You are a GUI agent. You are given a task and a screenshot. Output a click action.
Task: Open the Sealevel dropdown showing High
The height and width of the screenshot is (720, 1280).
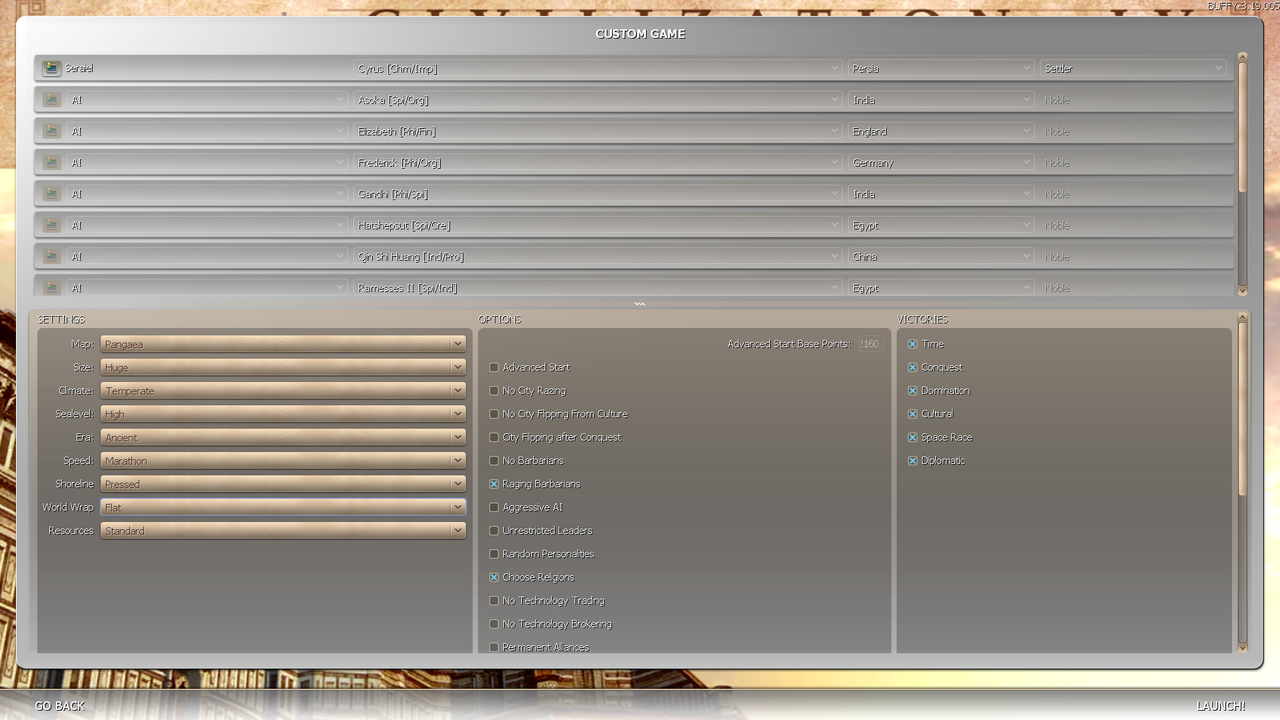[283, 414]
